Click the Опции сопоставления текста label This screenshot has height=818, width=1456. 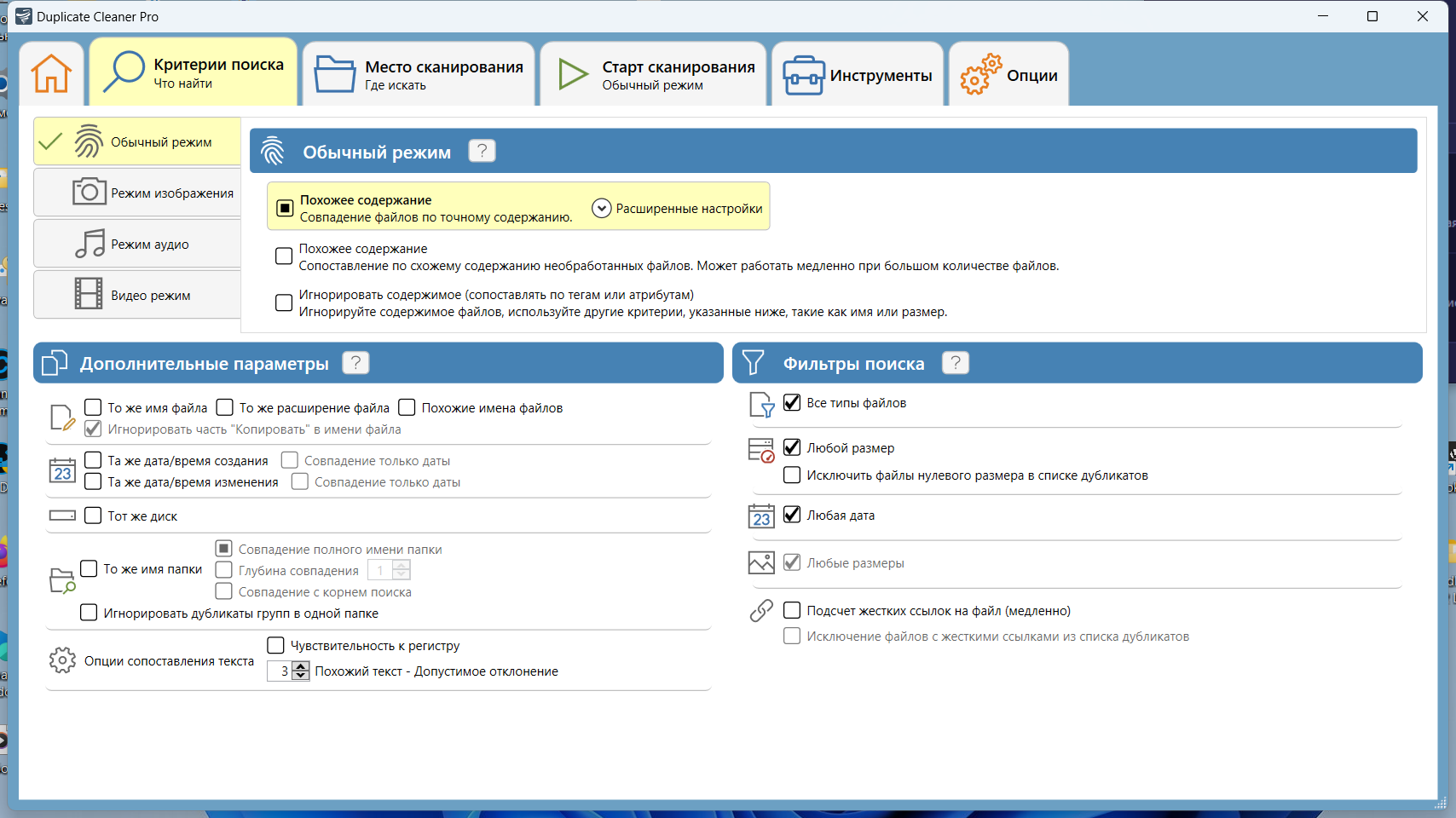pos(169,661)
